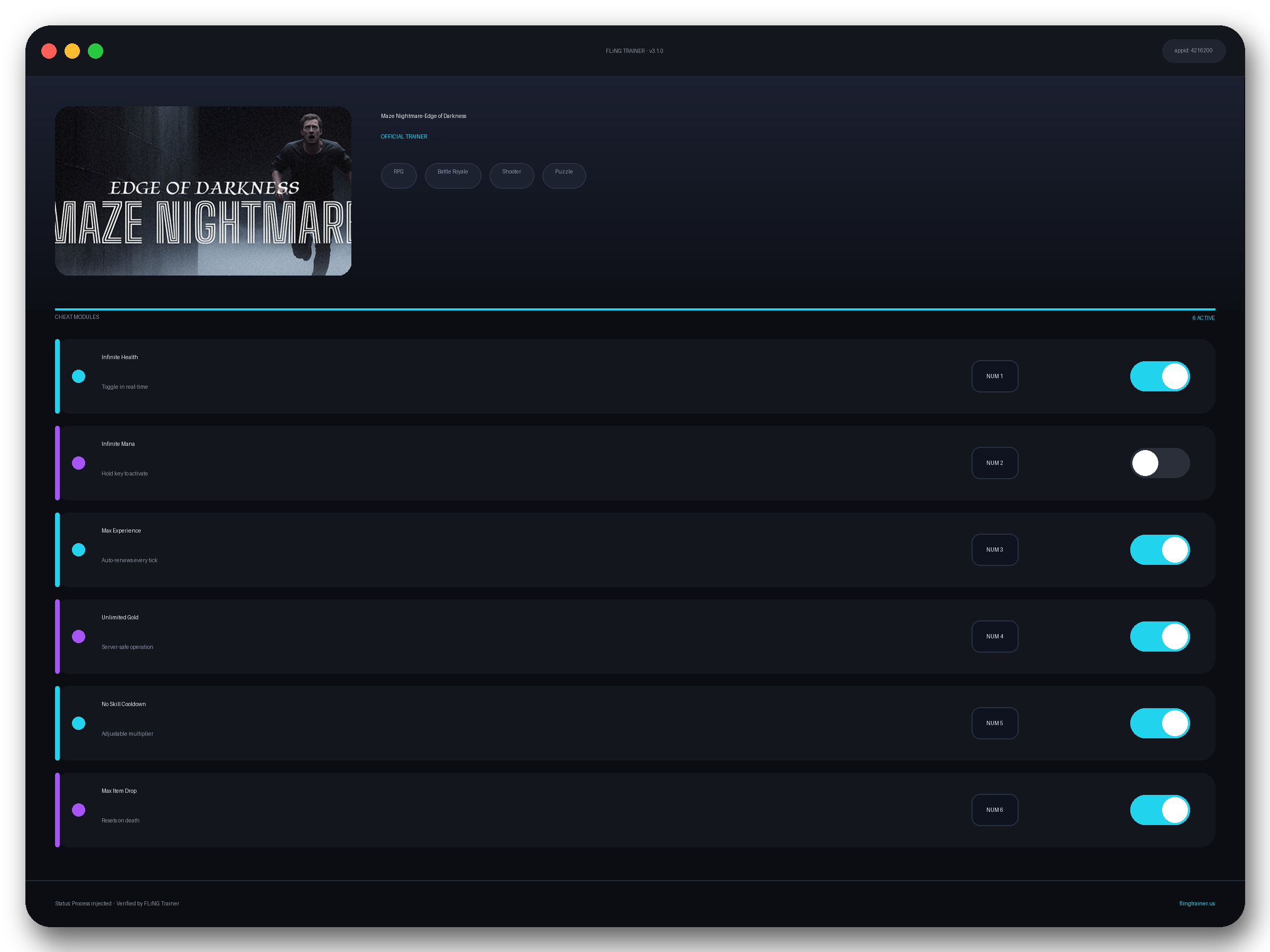The width and height of the screenshot is (1270, 952).
Task: Click the appid 4216200 badge
Action: tap(1193, 50)
